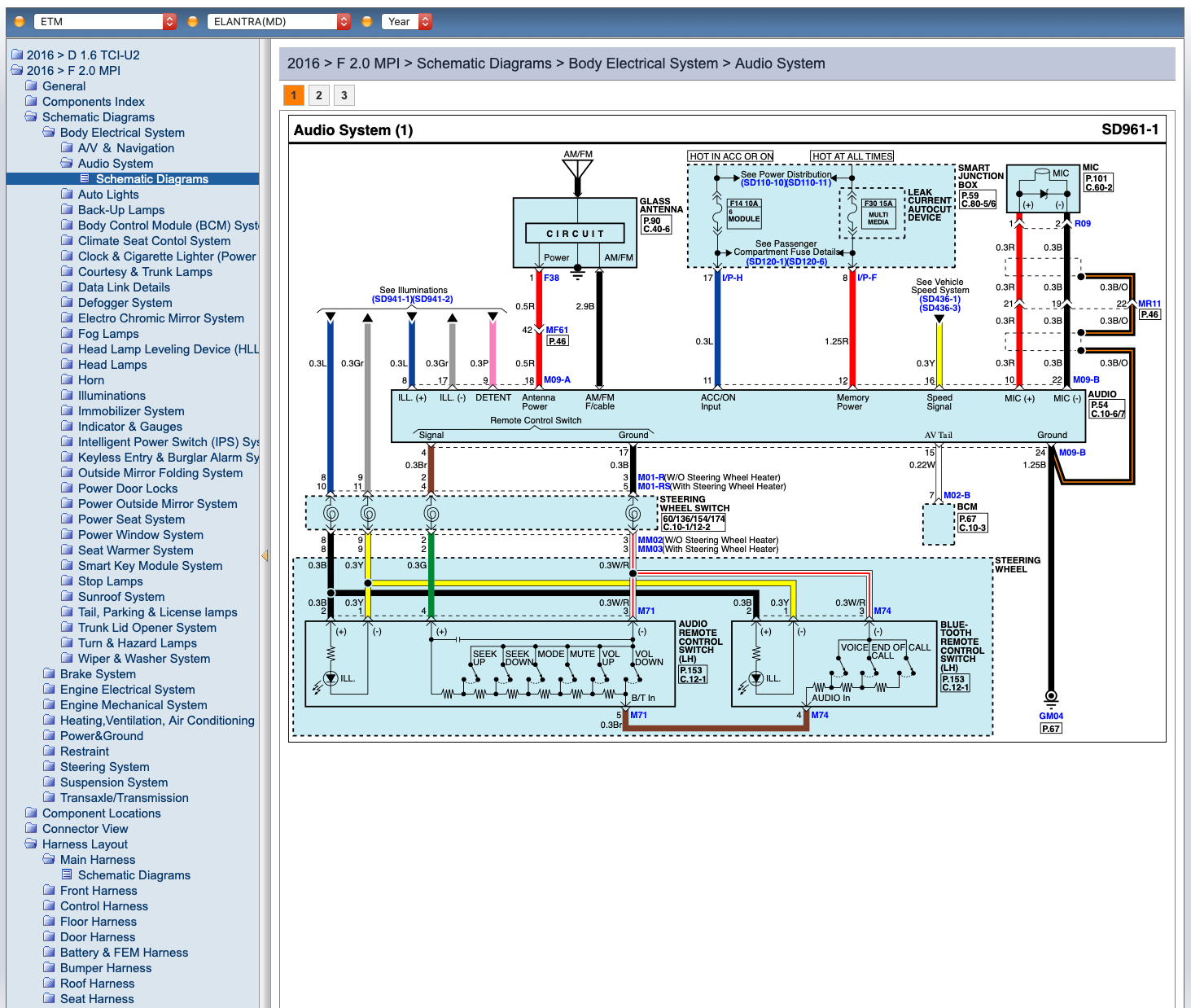Click the open folder icon beside Audio System
This screenshot has width=1191, height=1008.
click(x=67, y=163)
